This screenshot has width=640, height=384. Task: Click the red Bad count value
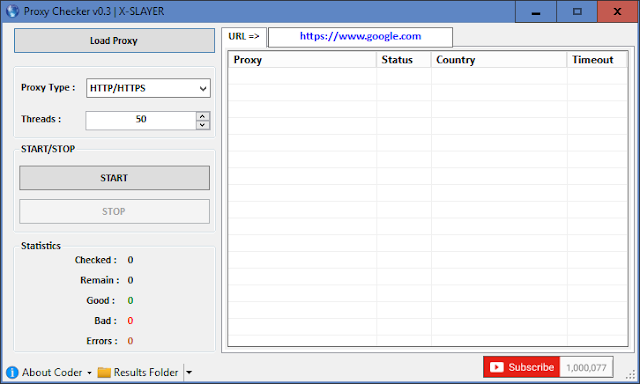pyautogui.click(x=130, y=321)
